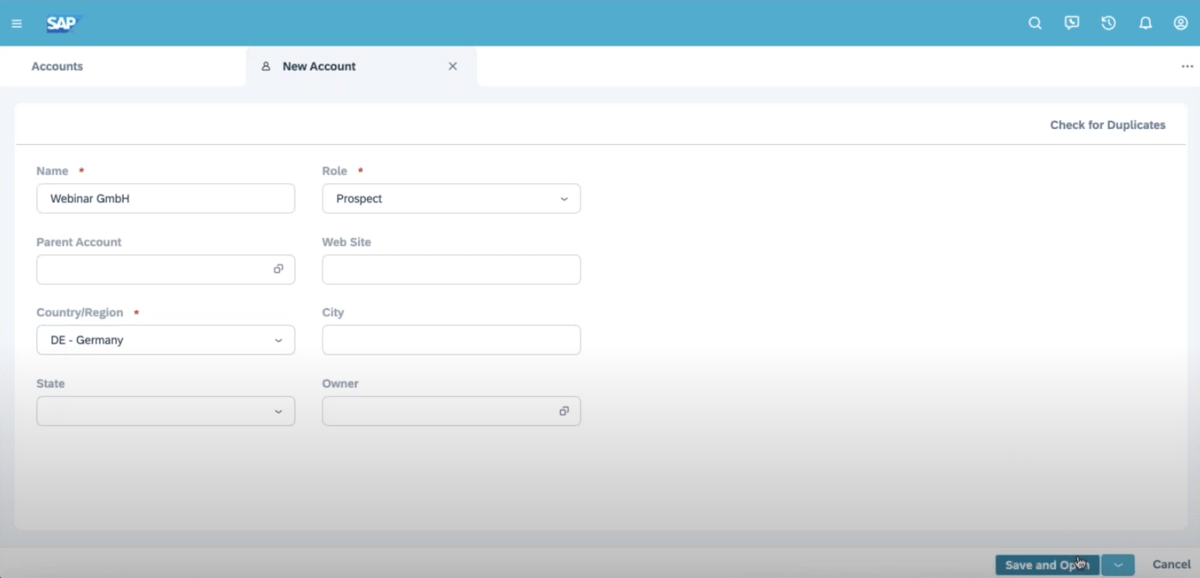Open the history clock icon

pos(1108,23)
